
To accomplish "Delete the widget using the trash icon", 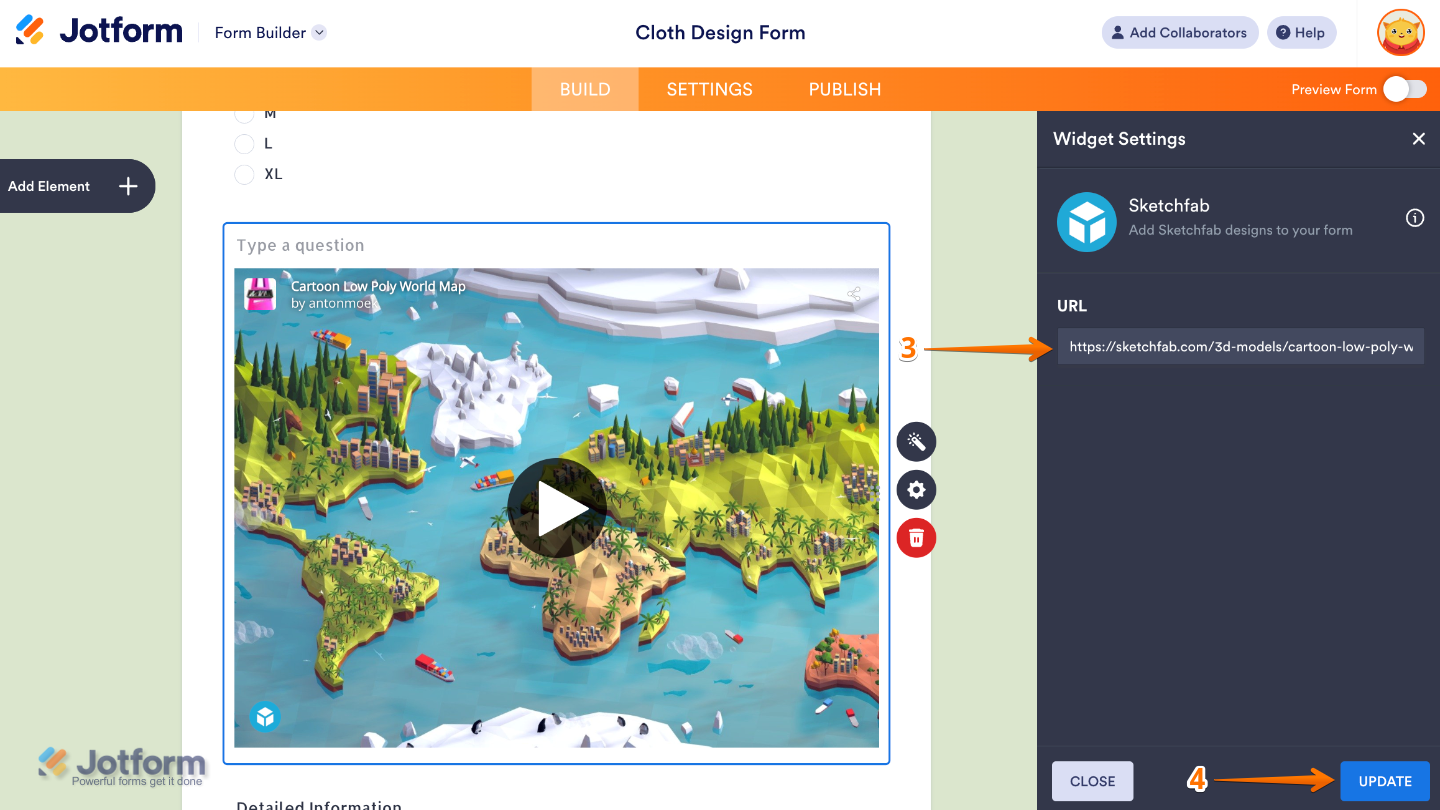I will tap(916, 537).
